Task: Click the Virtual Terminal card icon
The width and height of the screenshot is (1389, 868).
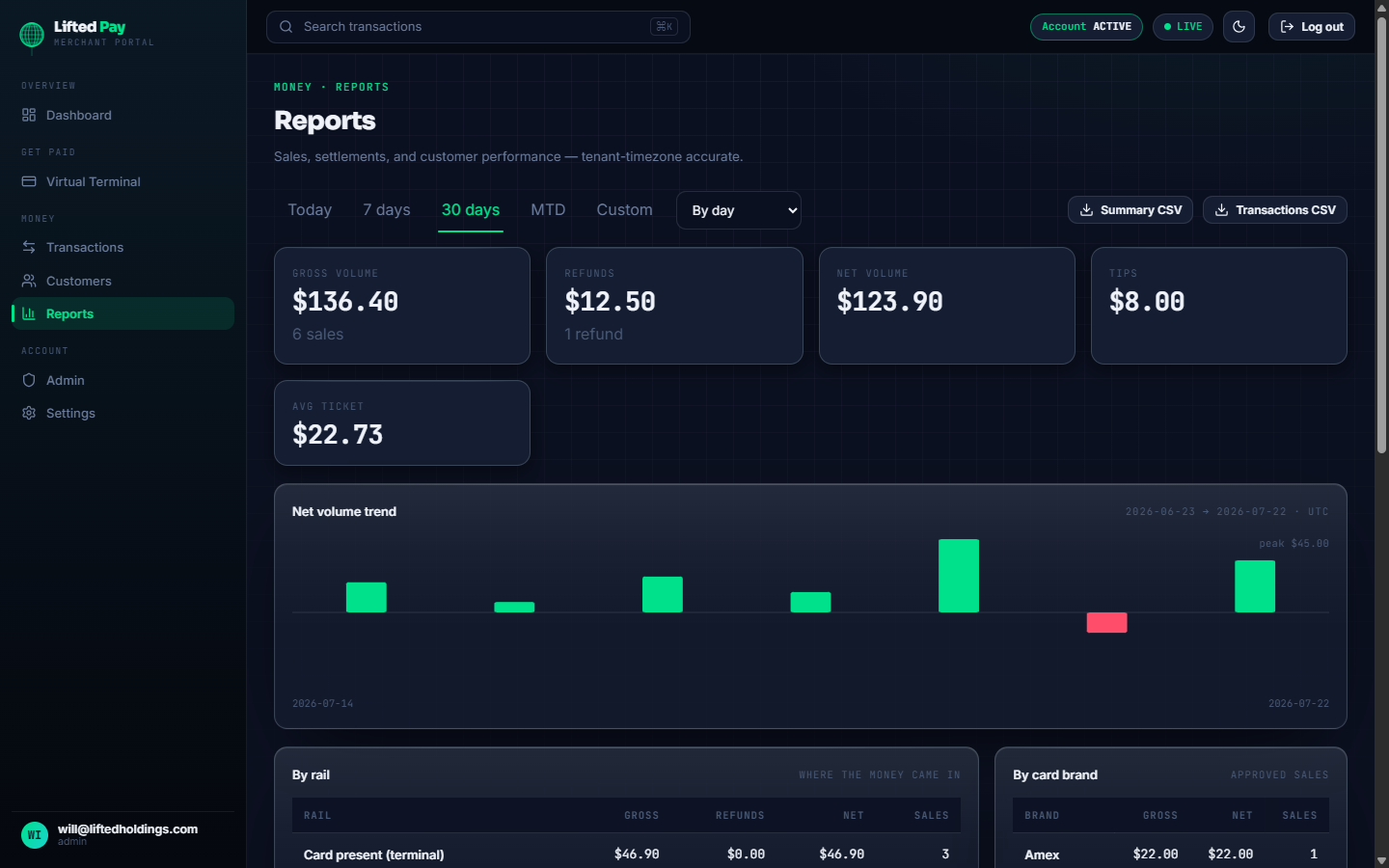Action: click(29, 181)
